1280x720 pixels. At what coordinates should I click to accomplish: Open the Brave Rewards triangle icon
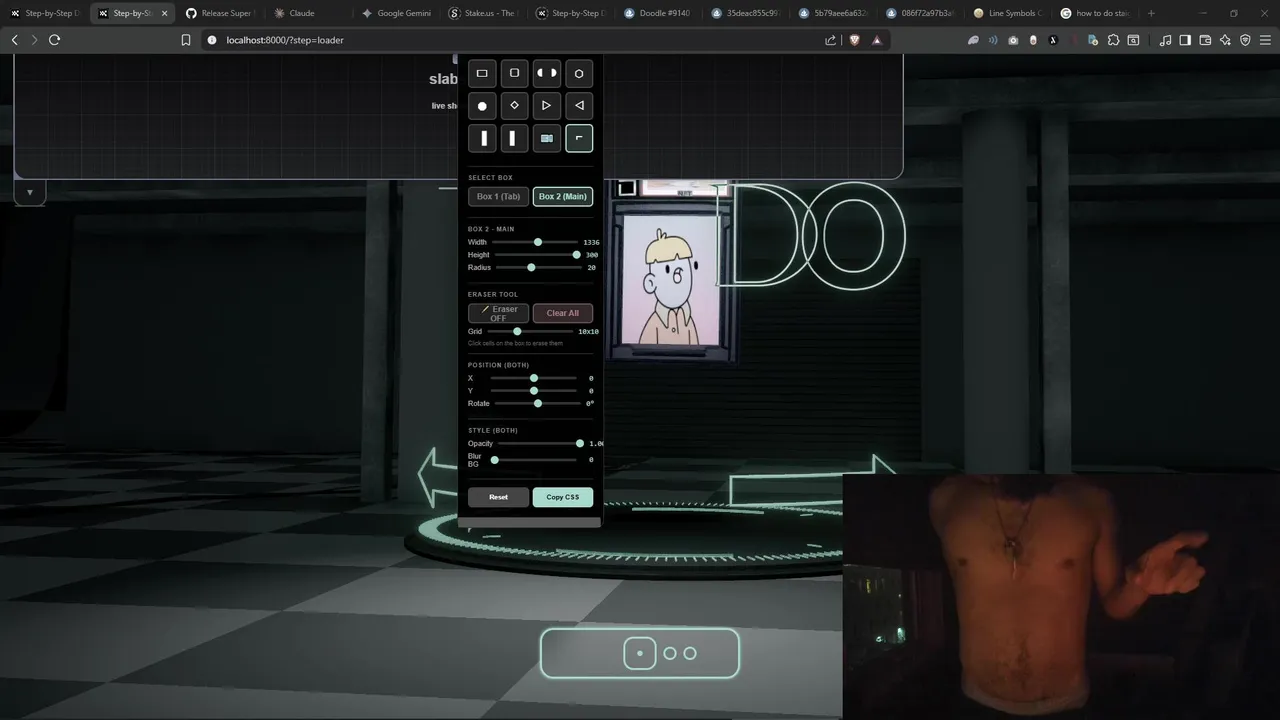(x=877, y=40)
